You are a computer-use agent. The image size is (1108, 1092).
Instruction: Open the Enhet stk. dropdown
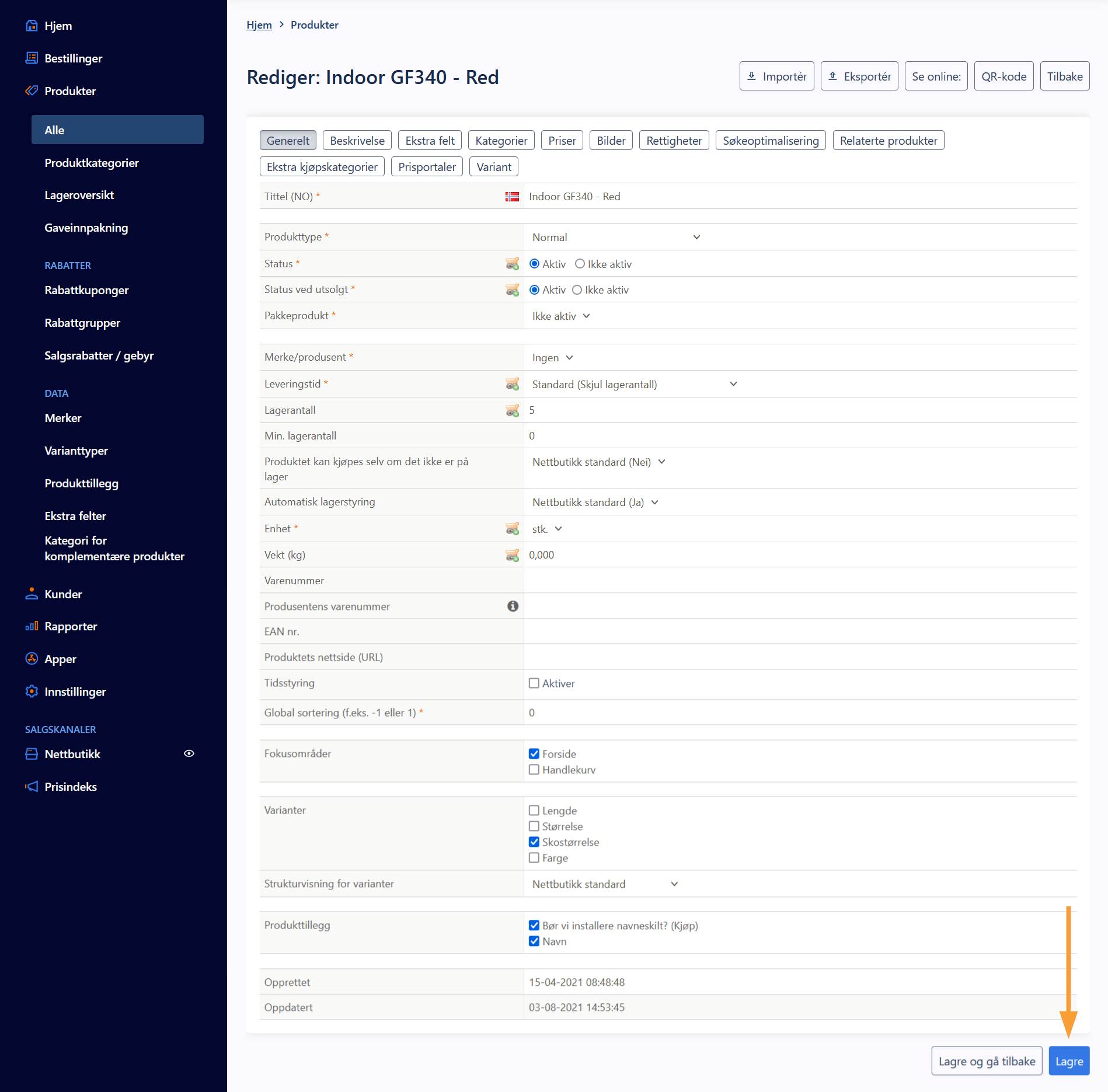(x=546, y=529)
